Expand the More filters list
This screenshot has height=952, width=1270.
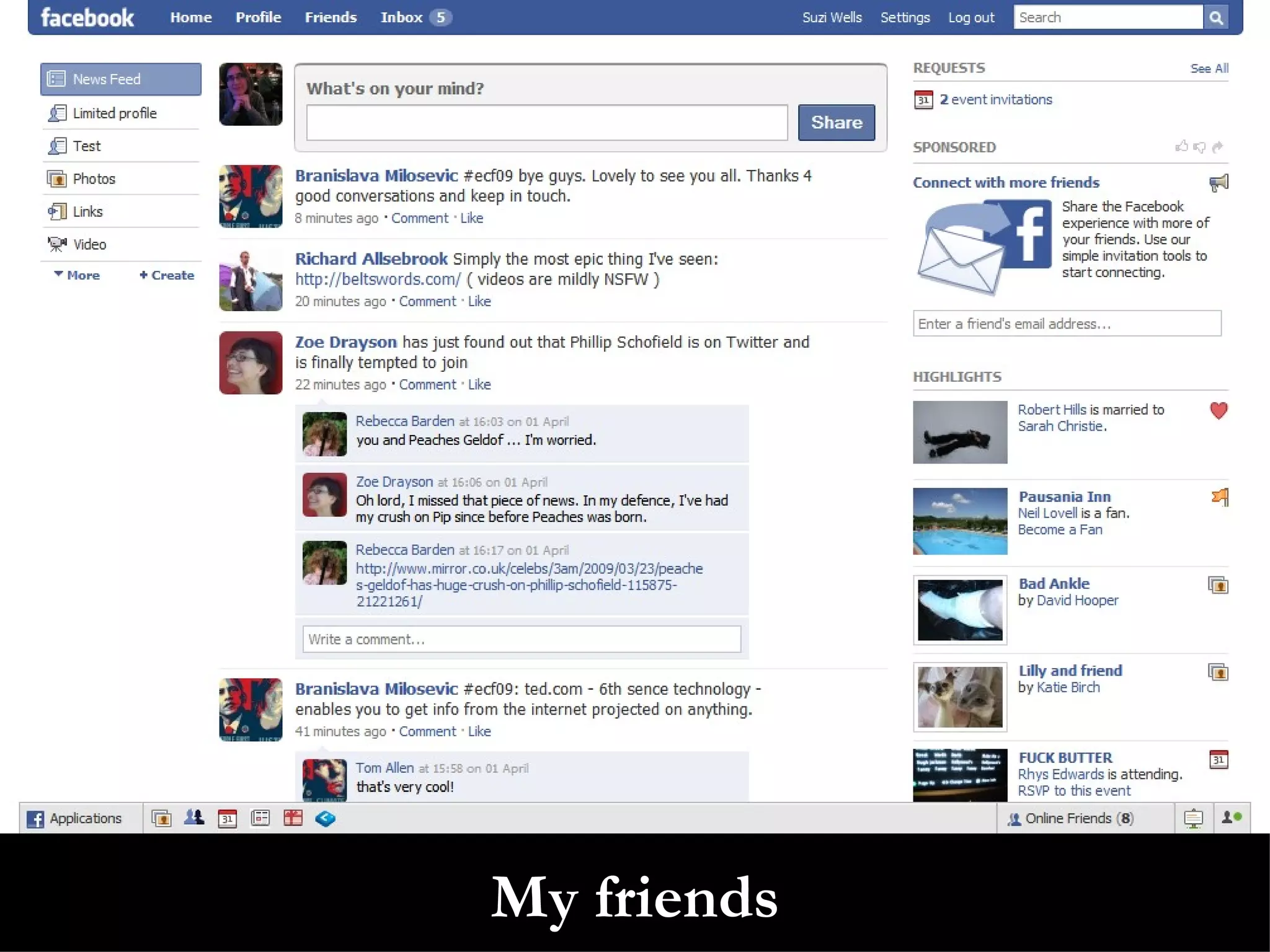click(x=77, y=275)
